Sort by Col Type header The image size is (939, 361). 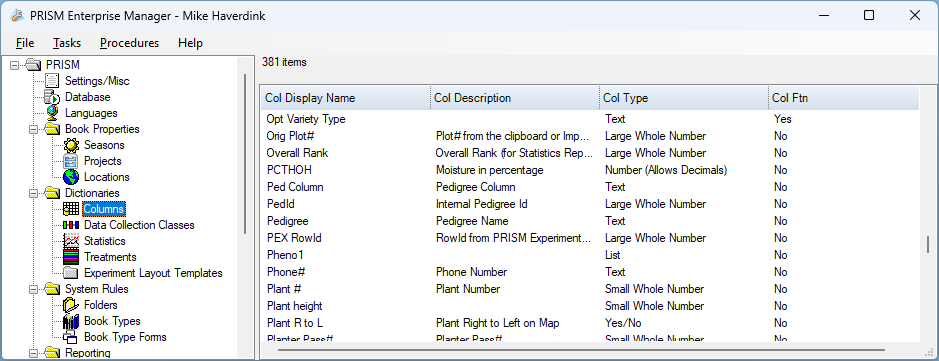(x=684, y=98)
